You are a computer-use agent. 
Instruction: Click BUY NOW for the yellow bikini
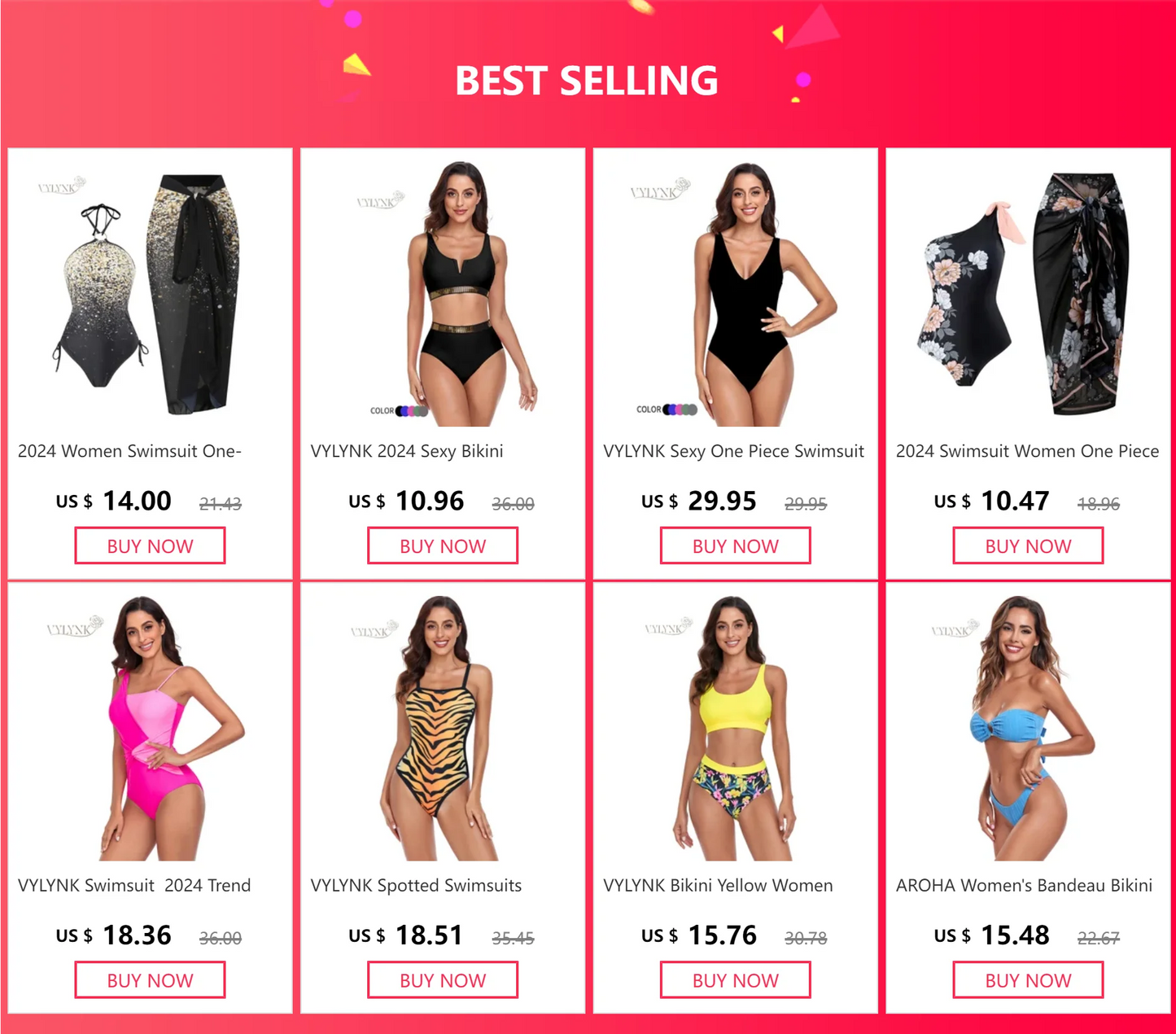click(x=736, y=980)
